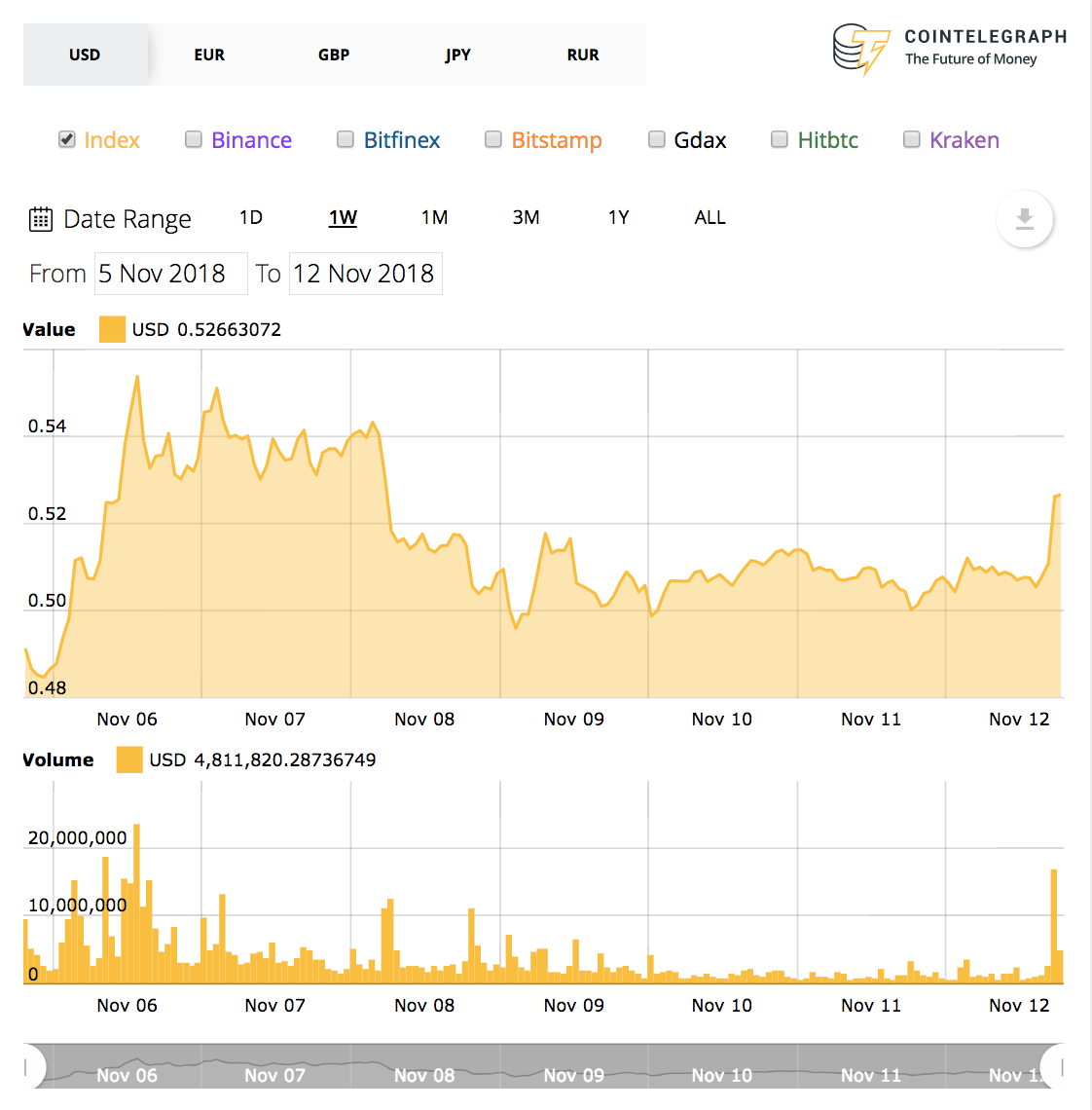1092x1110 pixels.
Task: Enable the Hitbtc checkbox
Action: pos(779,139)
